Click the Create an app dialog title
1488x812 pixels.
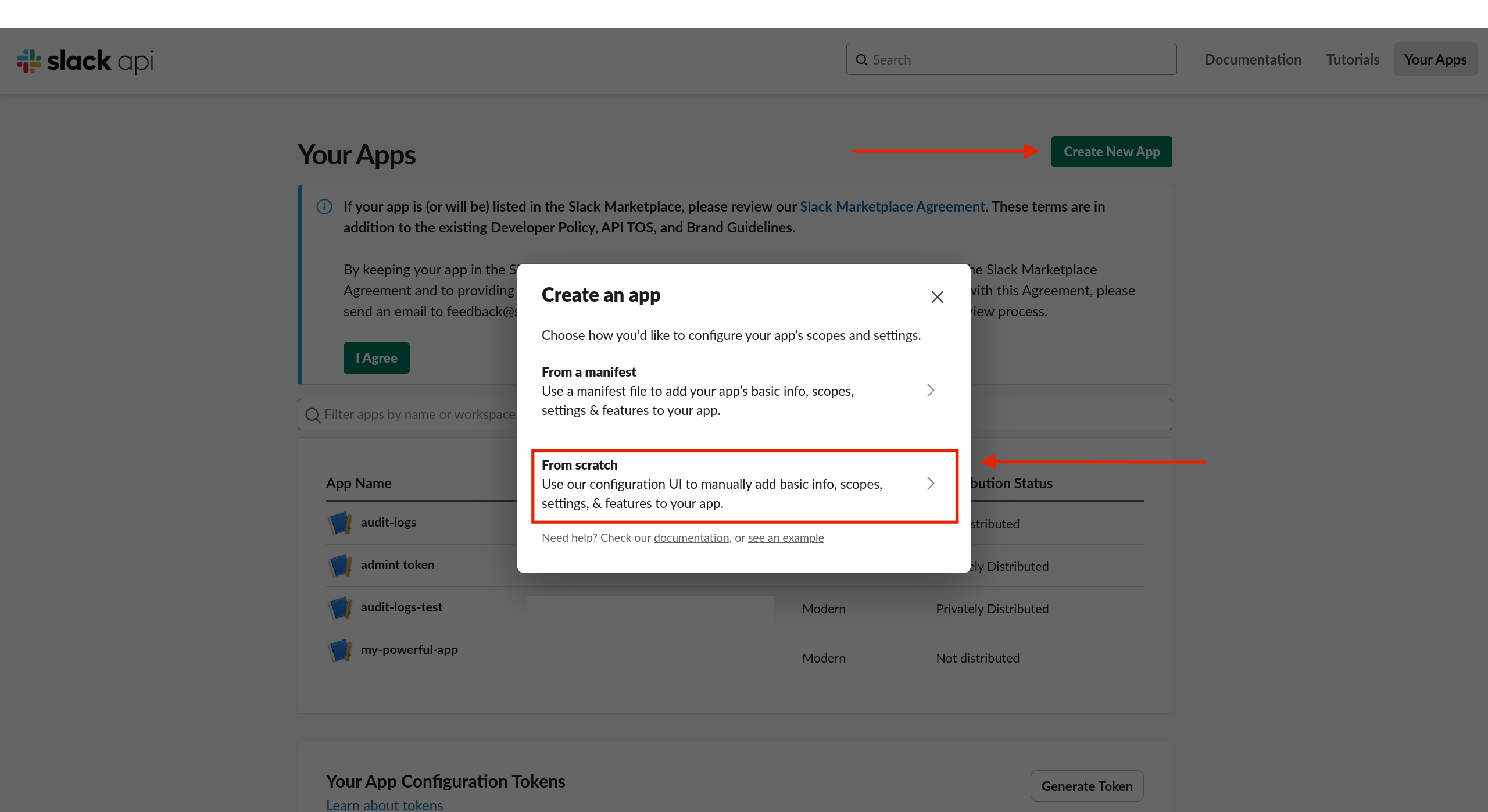601,295
